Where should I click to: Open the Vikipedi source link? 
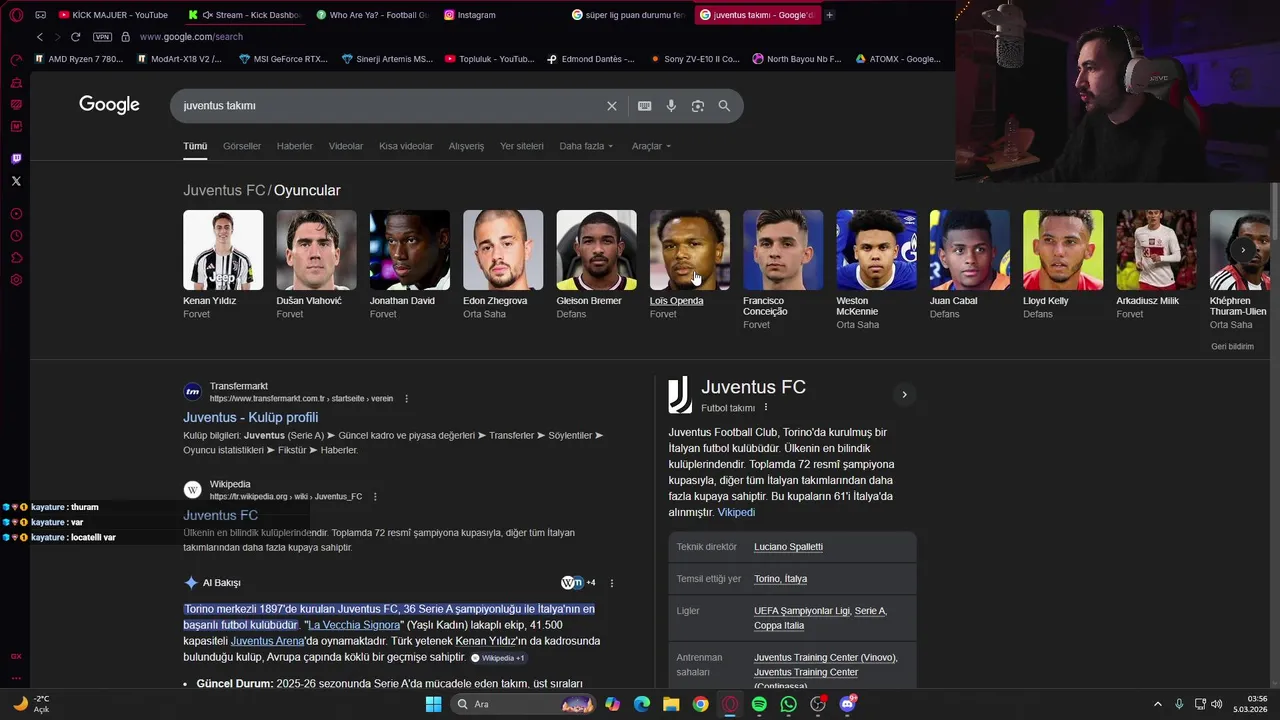(x=736, y=512)
